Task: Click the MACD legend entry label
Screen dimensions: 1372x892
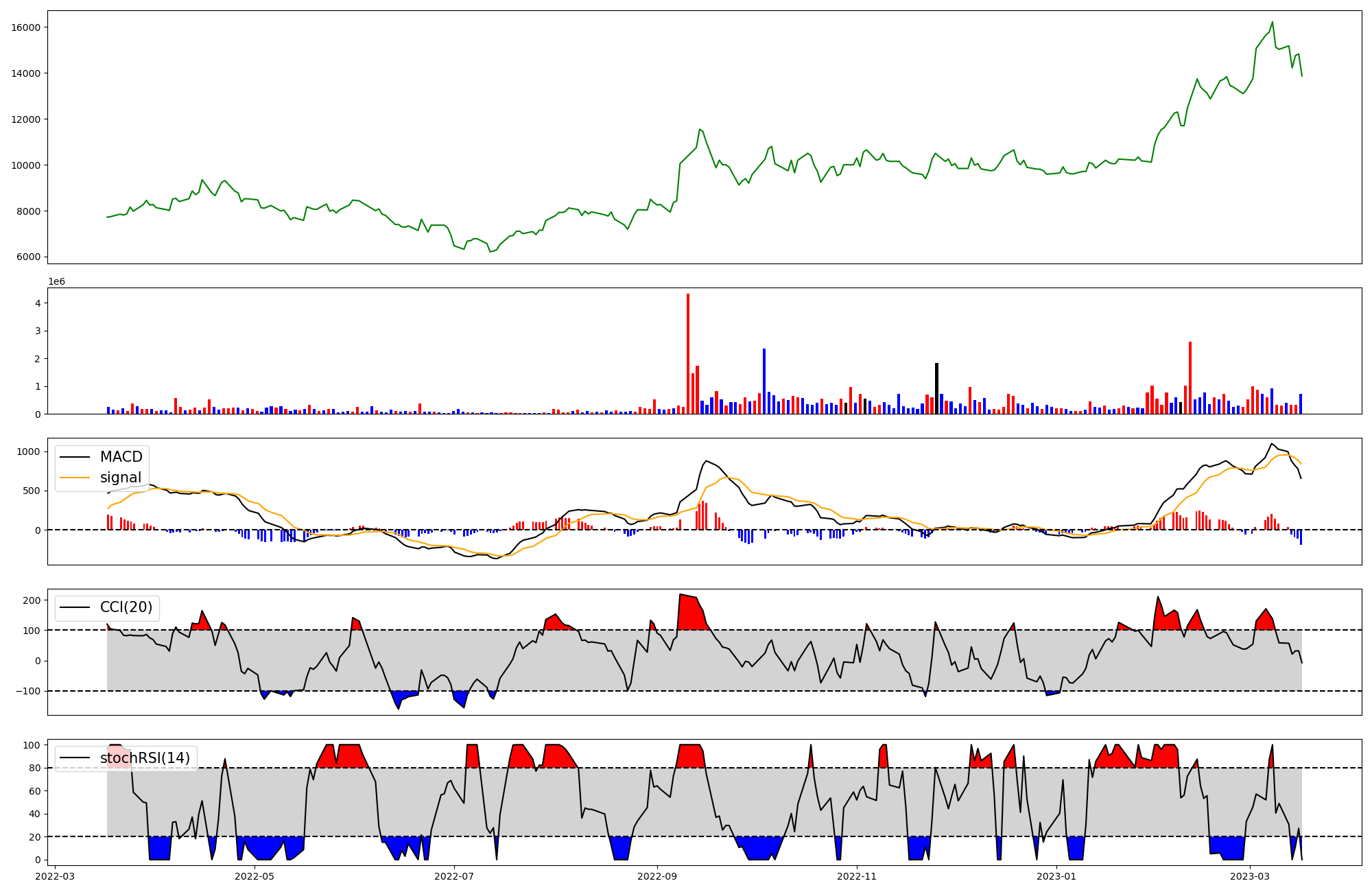Action: (121, 457)
